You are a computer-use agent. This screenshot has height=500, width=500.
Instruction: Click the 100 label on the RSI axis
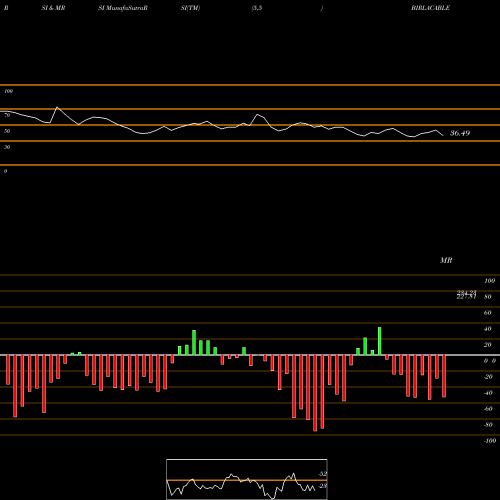pos(9,91)
